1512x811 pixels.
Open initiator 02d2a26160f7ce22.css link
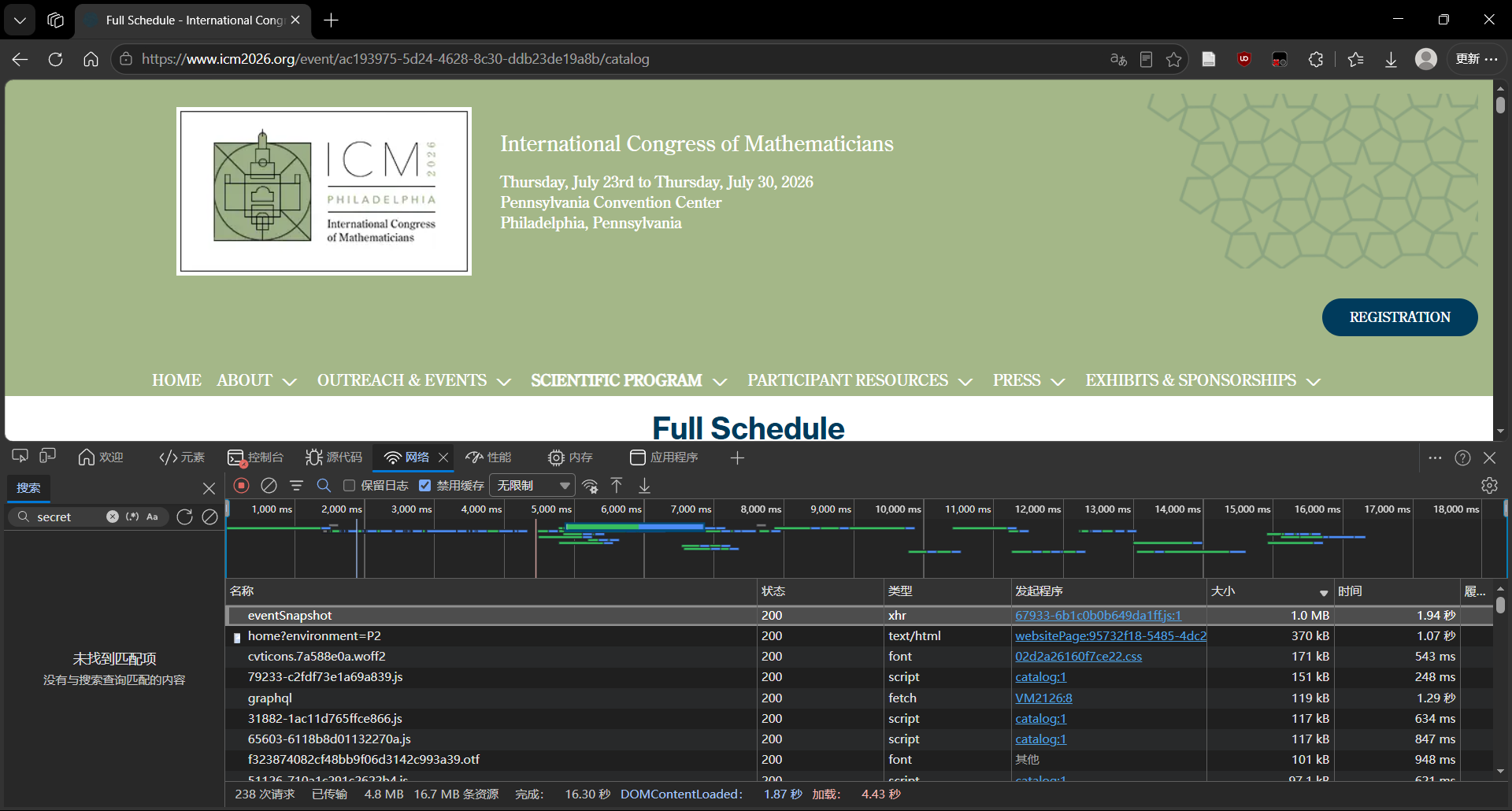click(1078, 656)
